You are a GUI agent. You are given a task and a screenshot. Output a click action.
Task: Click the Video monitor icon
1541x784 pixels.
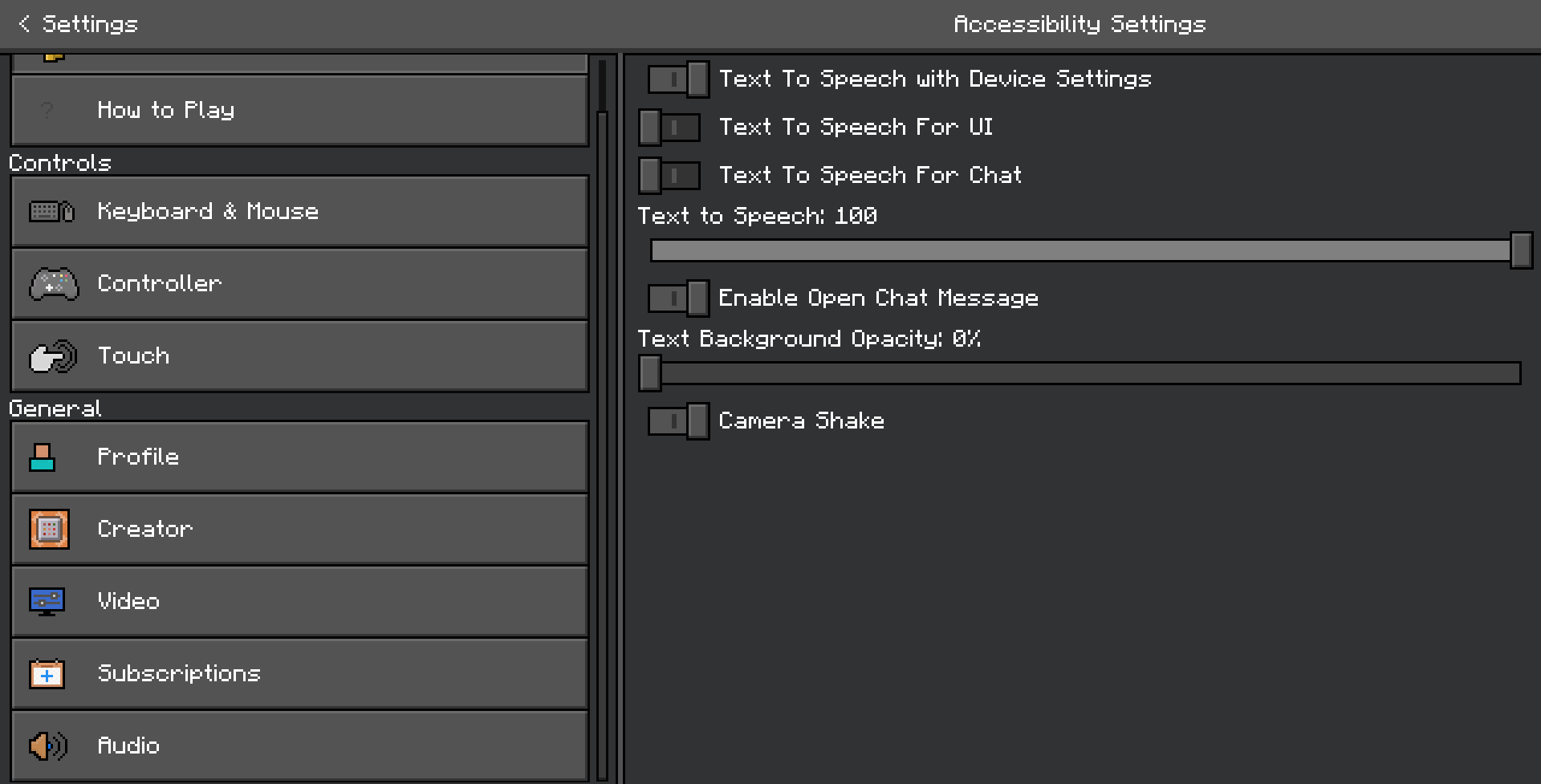[47, 602]
